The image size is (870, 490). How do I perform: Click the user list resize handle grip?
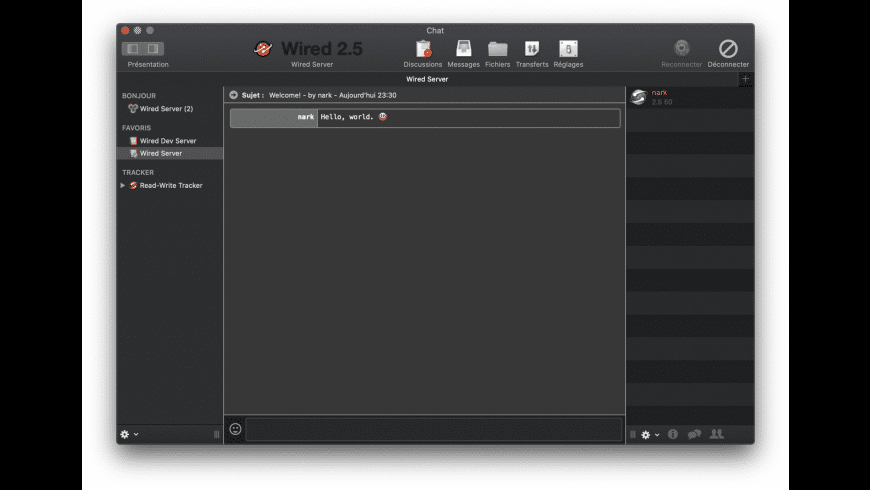(633, 435)
